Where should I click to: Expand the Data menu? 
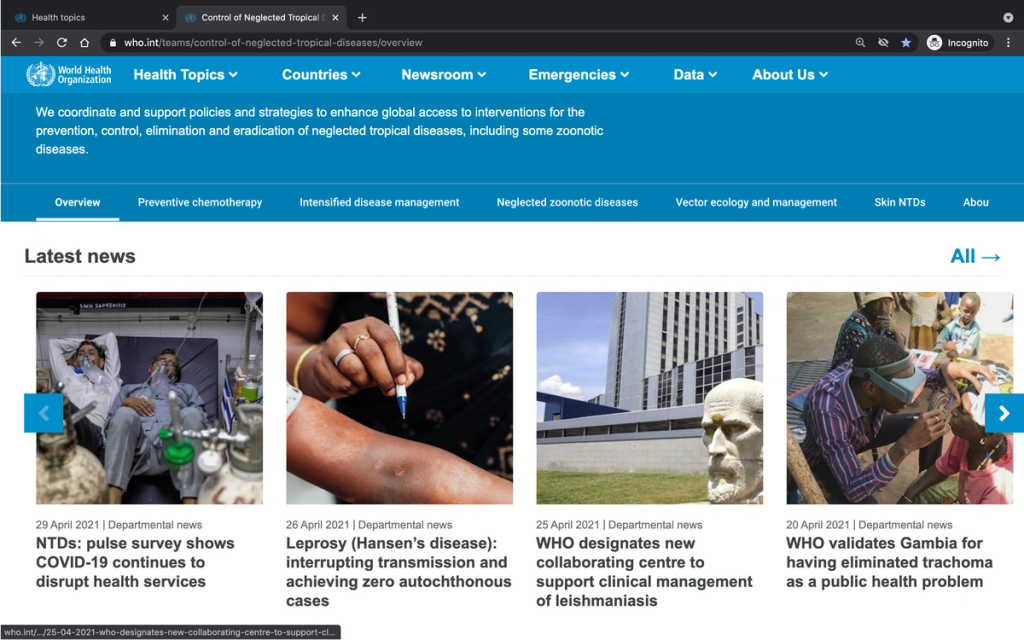click(x=696, y=74)
